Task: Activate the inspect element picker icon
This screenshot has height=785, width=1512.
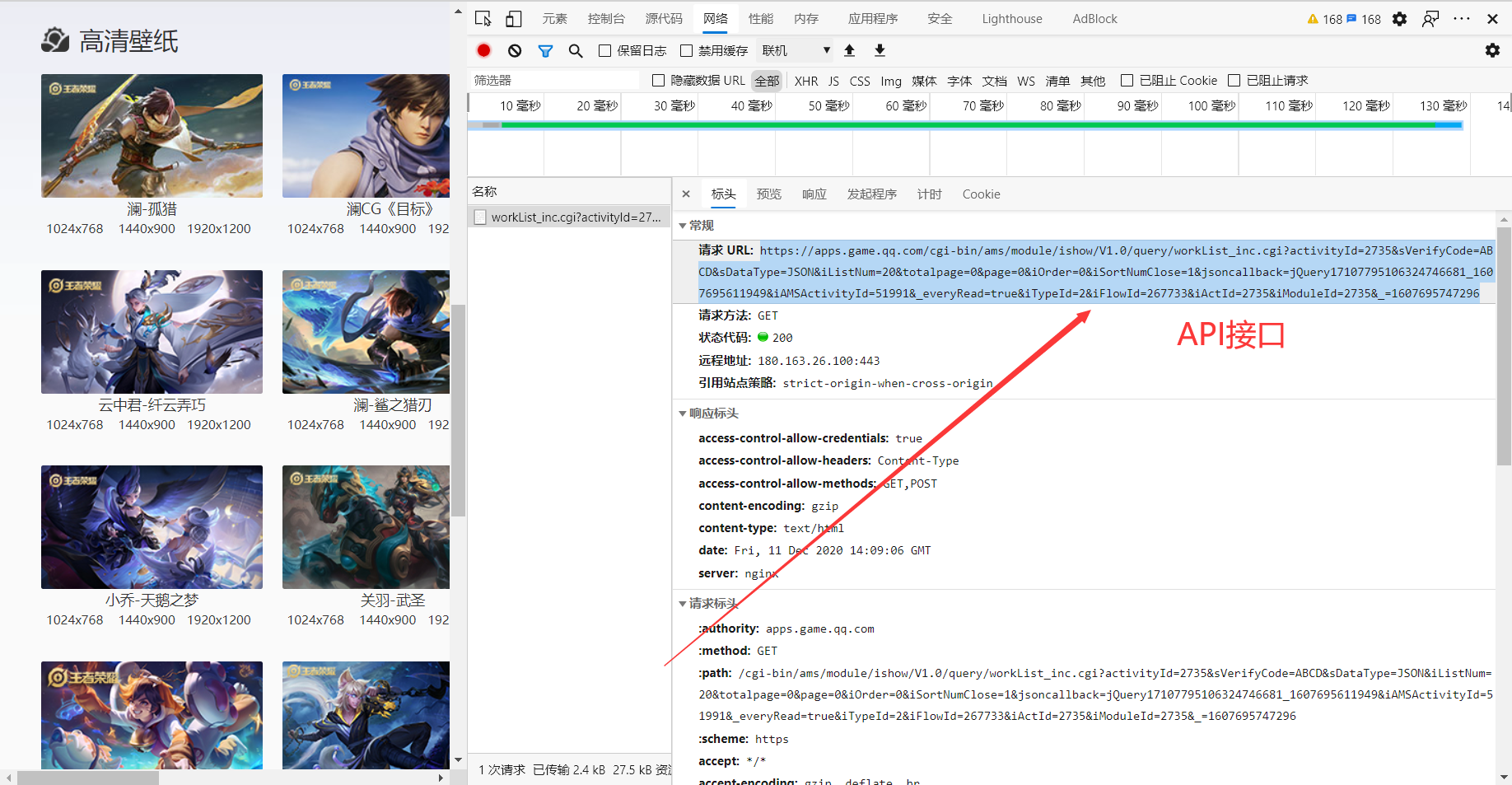Action: (483, 18)
